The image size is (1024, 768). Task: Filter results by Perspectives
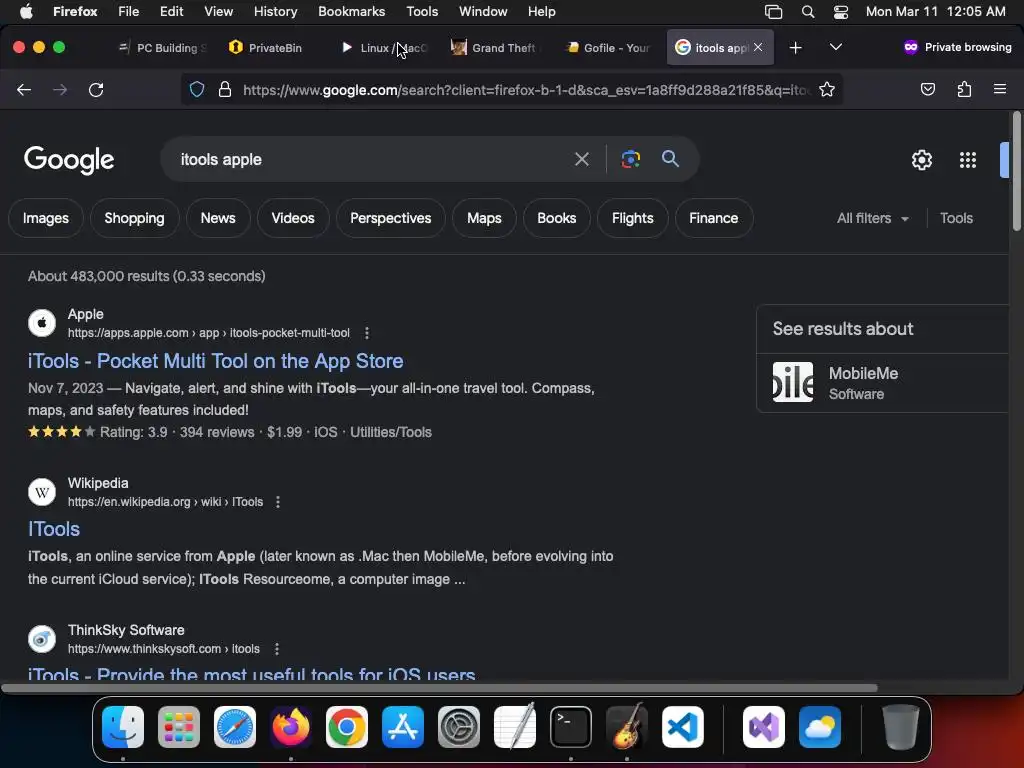point(391,219)
